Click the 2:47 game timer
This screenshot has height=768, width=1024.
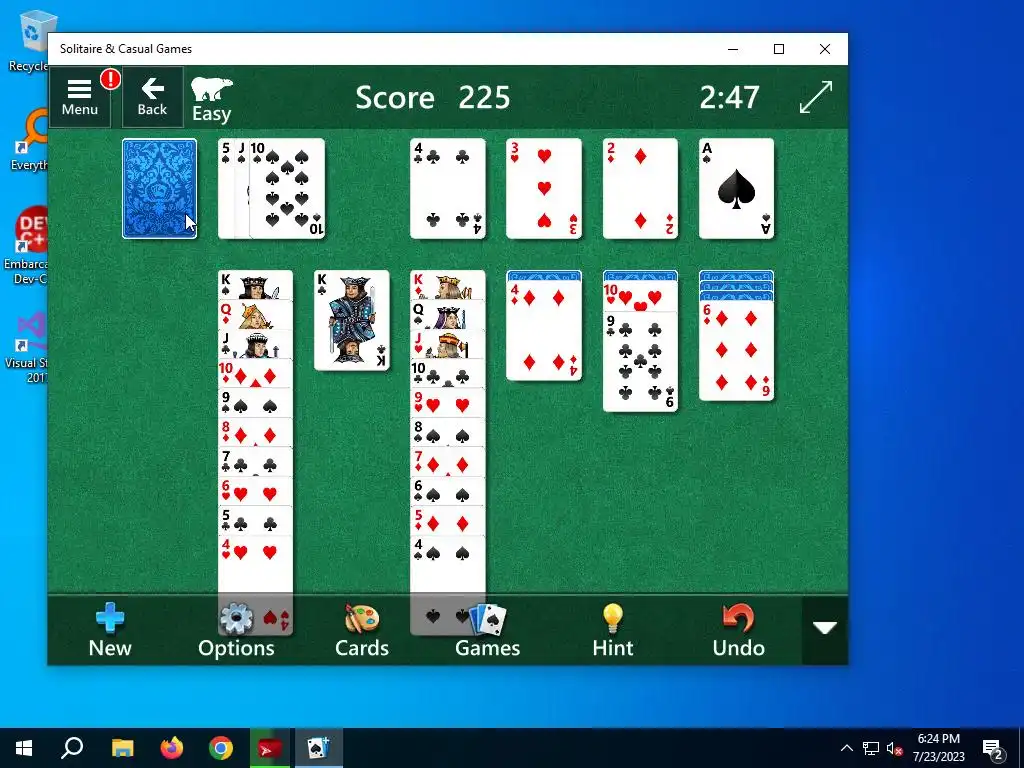(x=729, y=97)
